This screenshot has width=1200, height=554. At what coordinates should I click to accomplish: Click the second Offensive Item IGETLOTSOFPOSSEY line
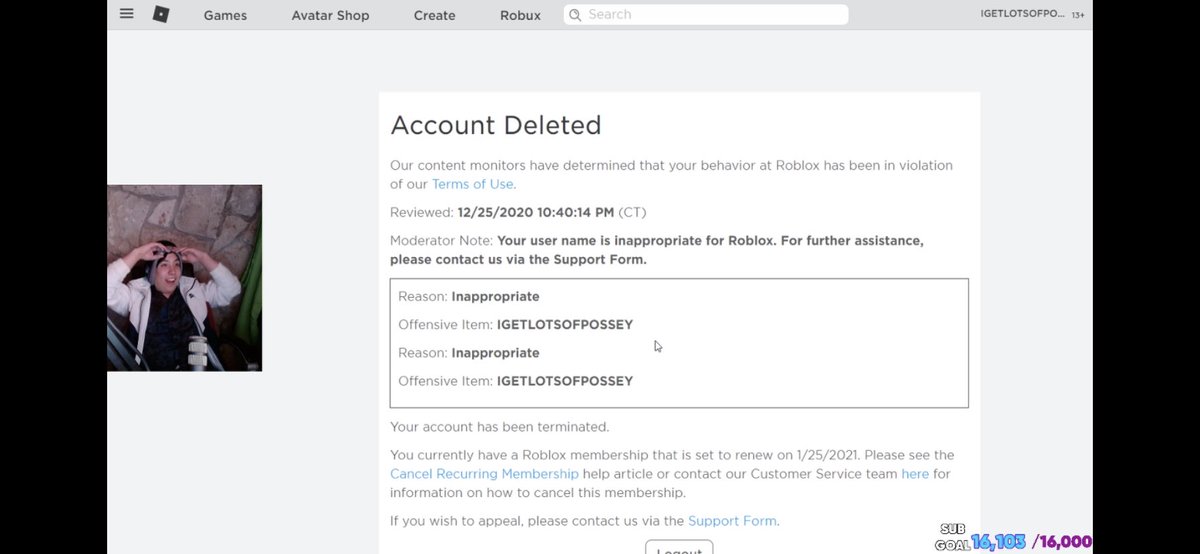[515, 381]
